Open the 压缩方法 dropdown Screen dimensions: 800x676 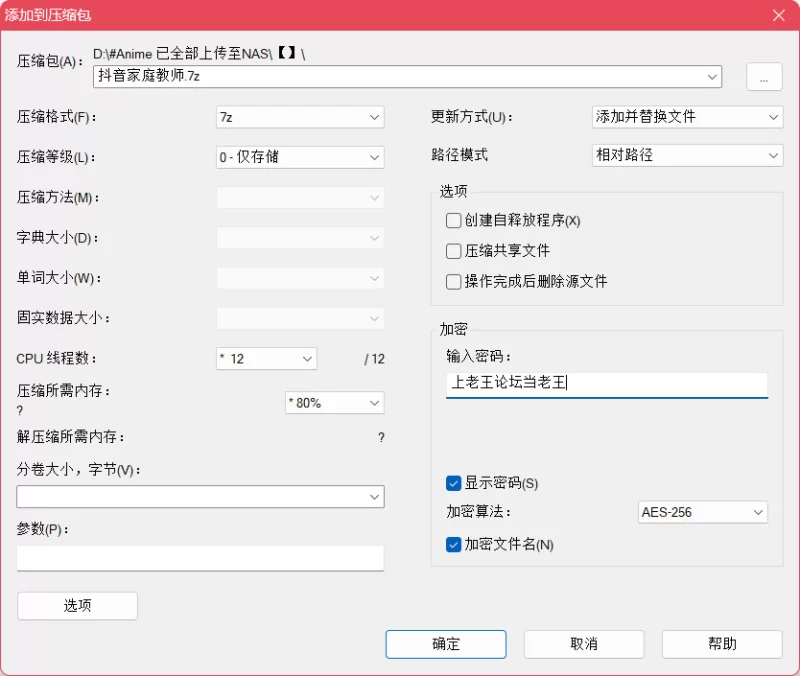pos(300,197)
